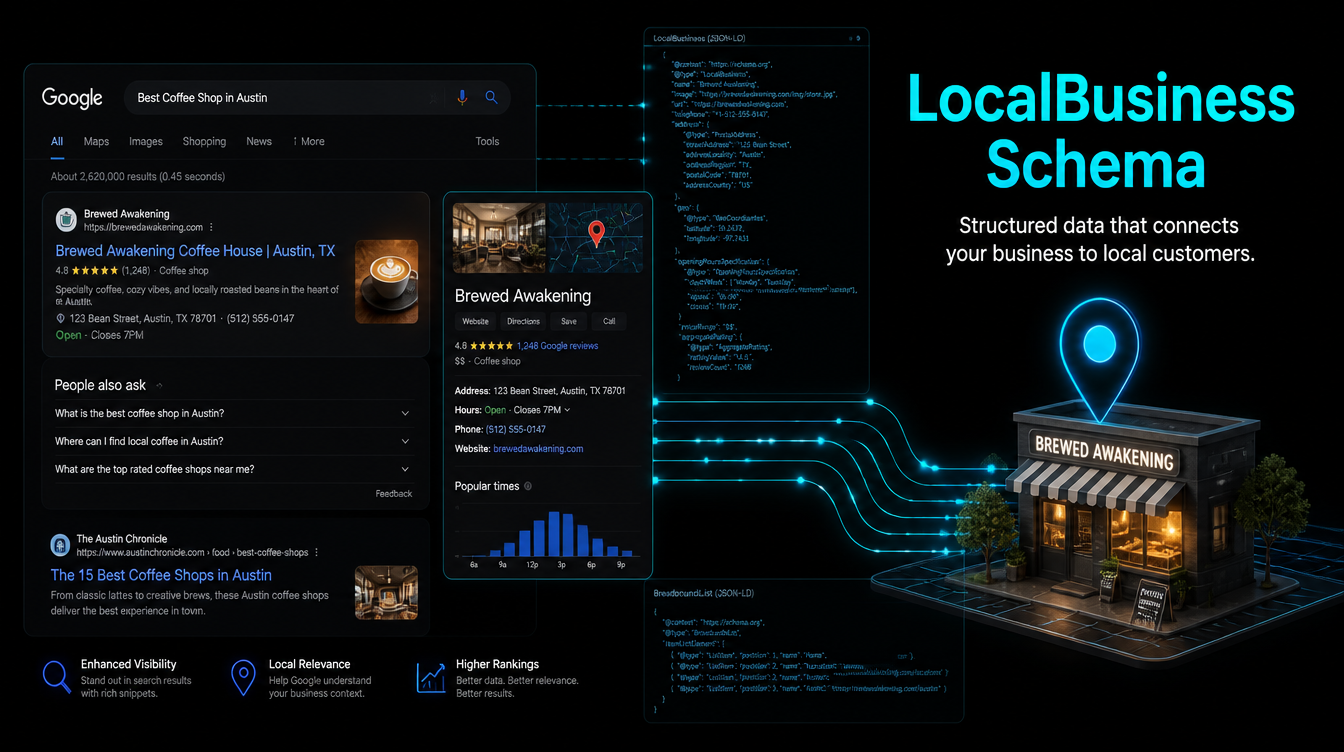Click the "Address: 123 Bean Street" line in panel
The width and height of the screenshot is (1344, 752).
(x=540, y=391)
